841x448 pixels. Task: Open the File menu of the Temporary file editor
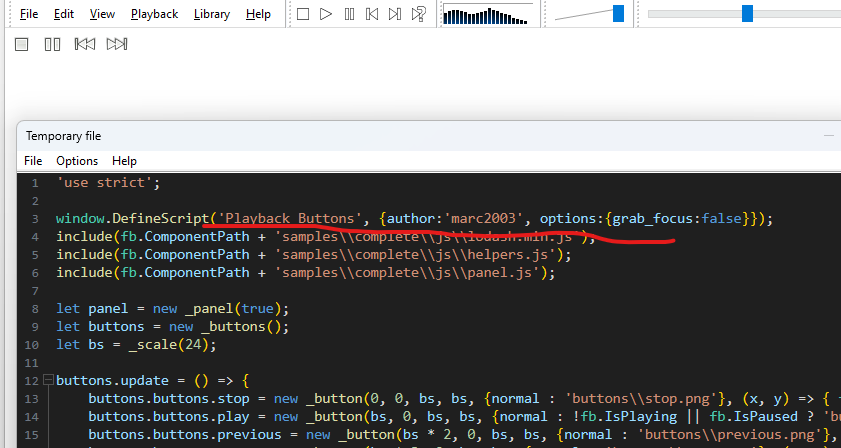[33, 160]
